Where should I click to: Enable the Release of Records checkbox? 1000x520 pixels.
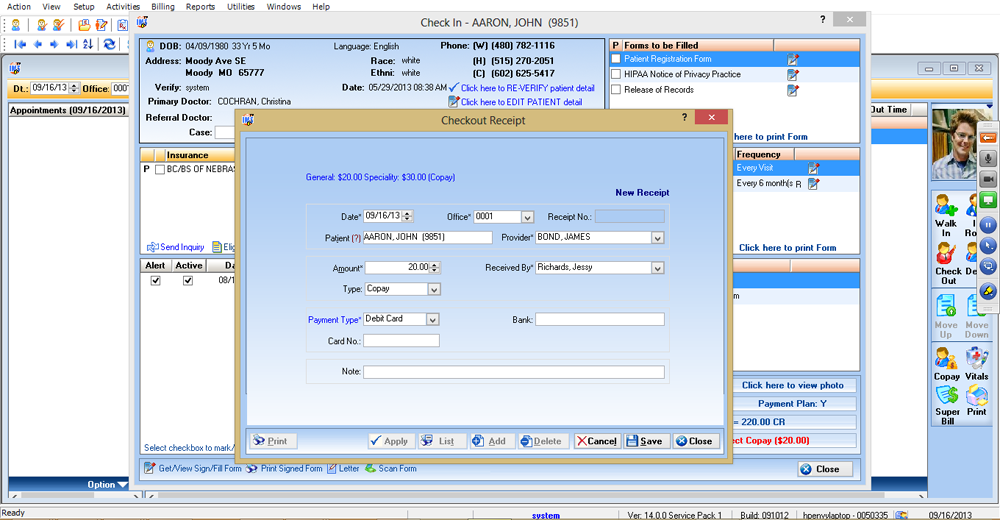pyautogui.click(x=616, y=90)
